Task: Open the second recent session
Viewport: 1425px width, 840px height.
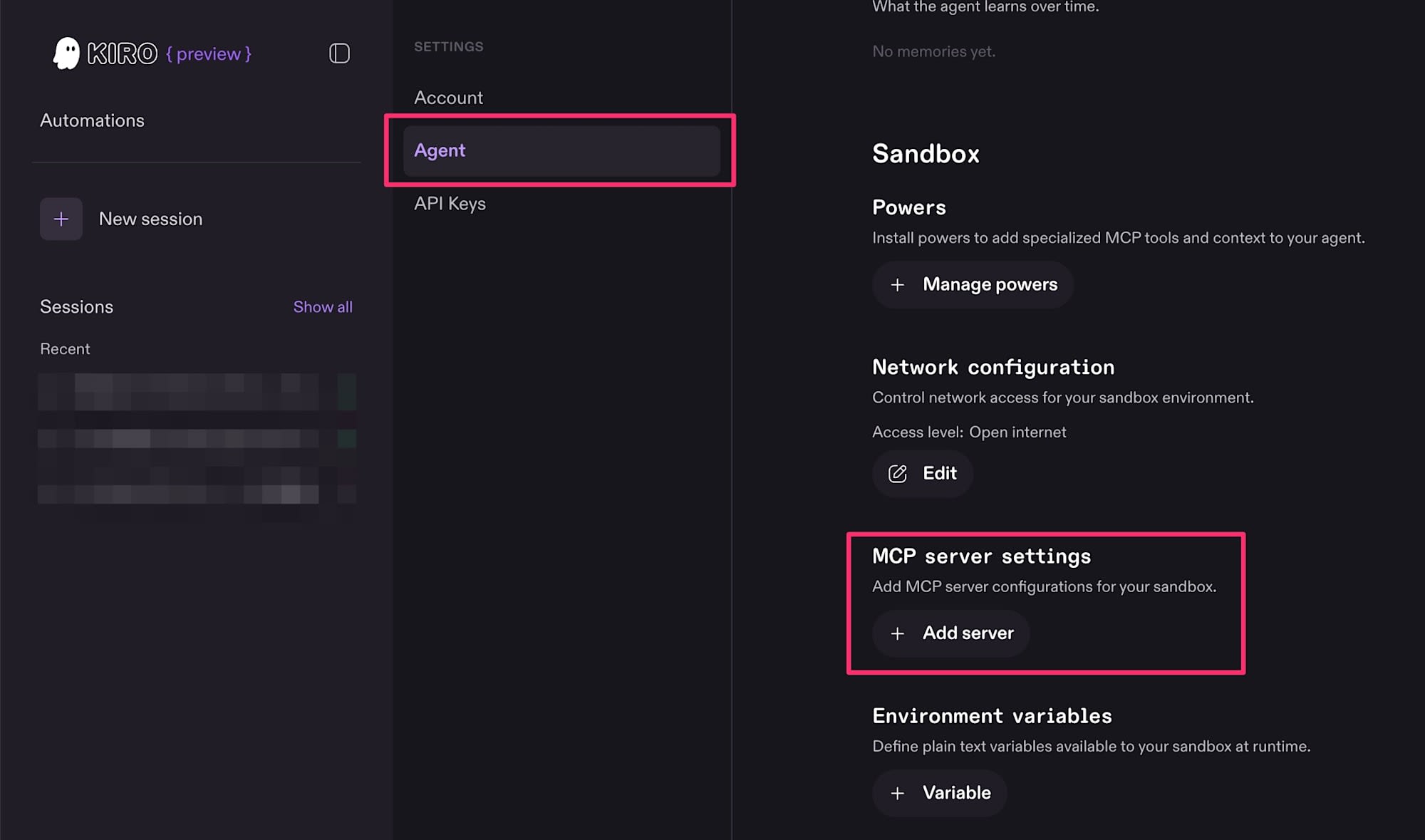Action: [197, 438]
